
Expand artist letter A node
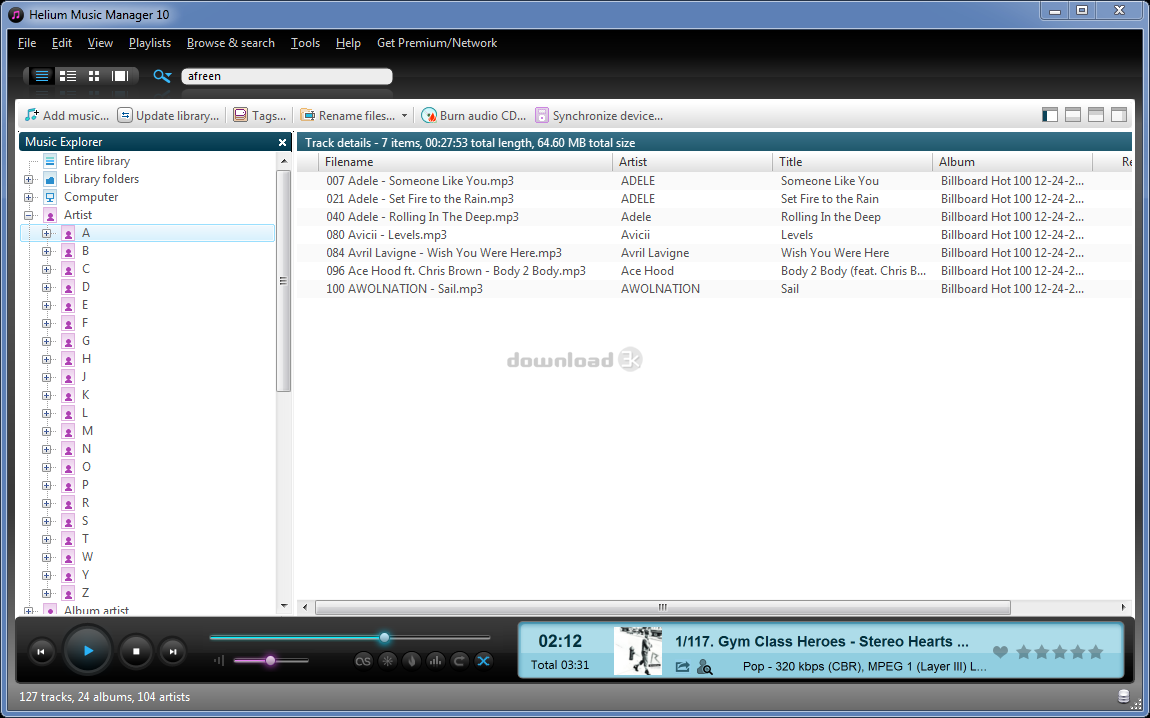(x=46, y=233)
